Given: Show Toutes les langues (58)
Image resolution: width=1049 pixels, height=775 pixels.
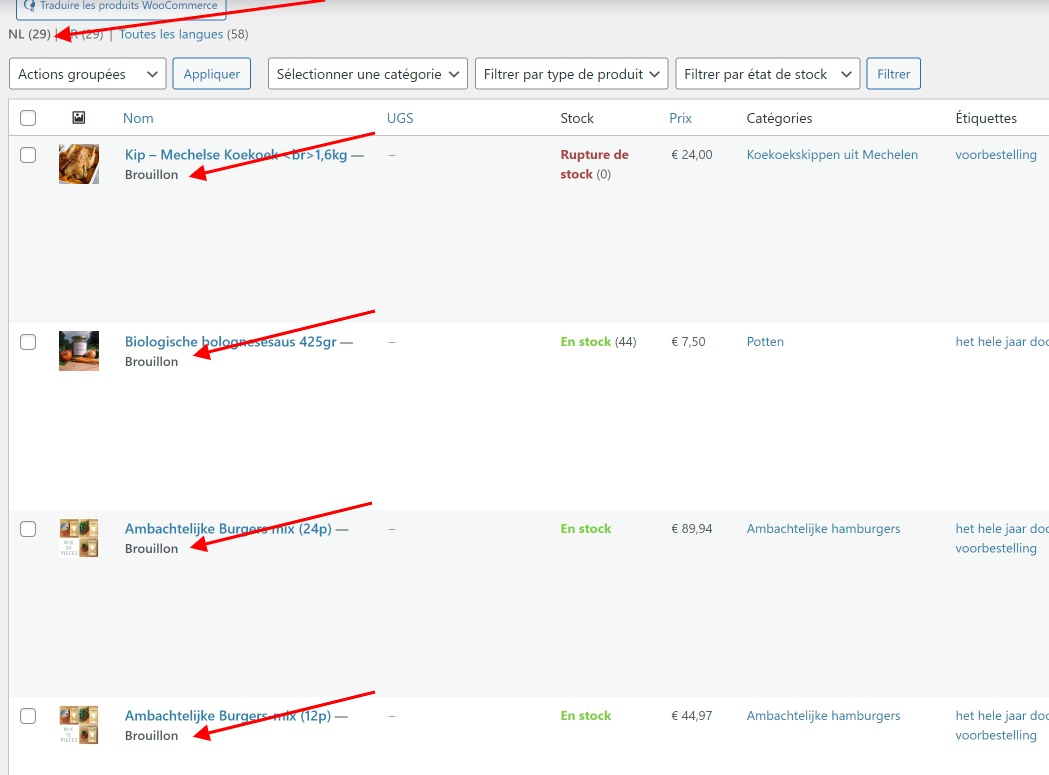Looking at the screenshot, I should (x=183, y=34).
